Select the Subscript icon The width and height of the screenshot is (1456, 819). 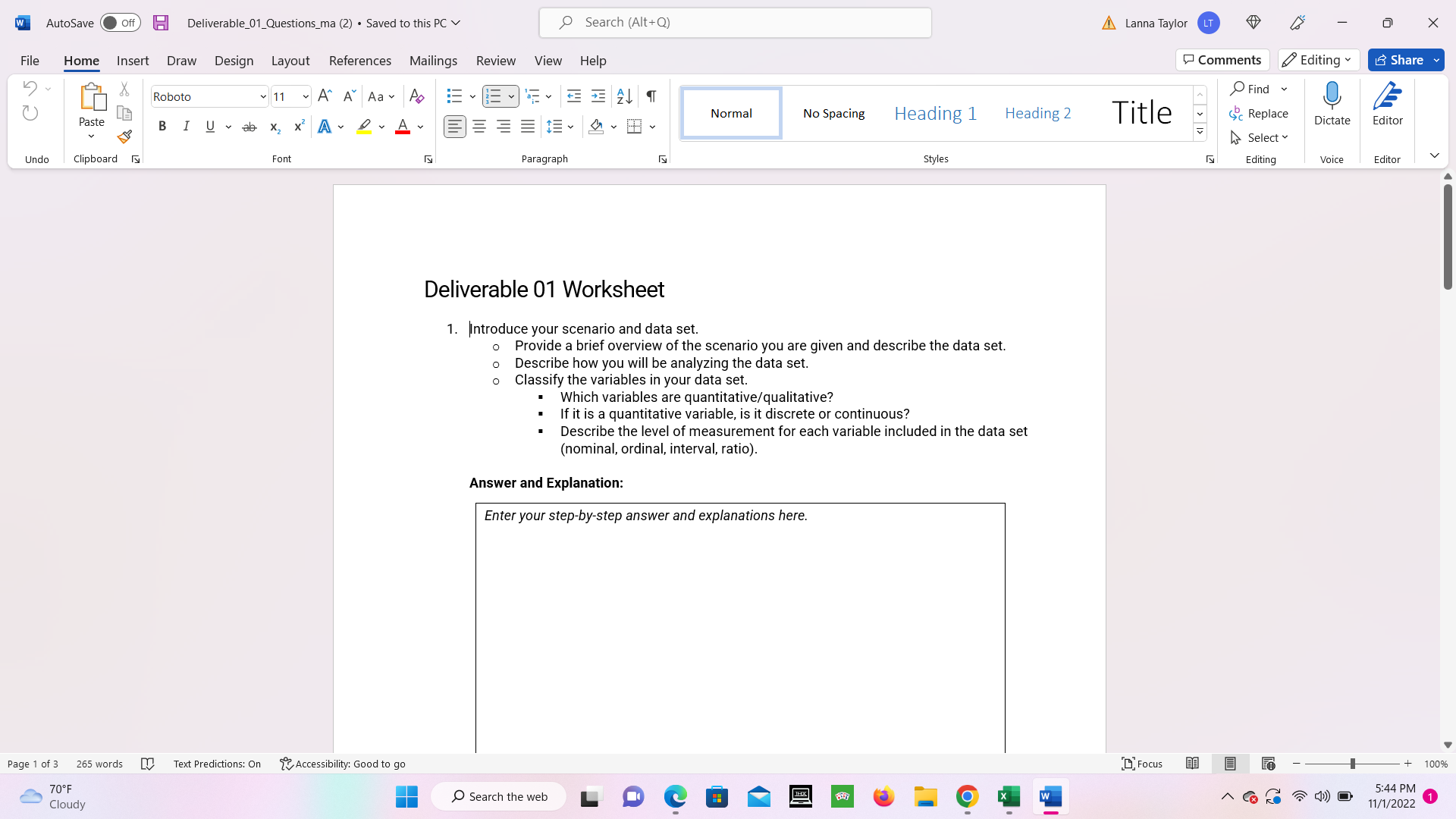pyautogui.click(x=275, y=126)
